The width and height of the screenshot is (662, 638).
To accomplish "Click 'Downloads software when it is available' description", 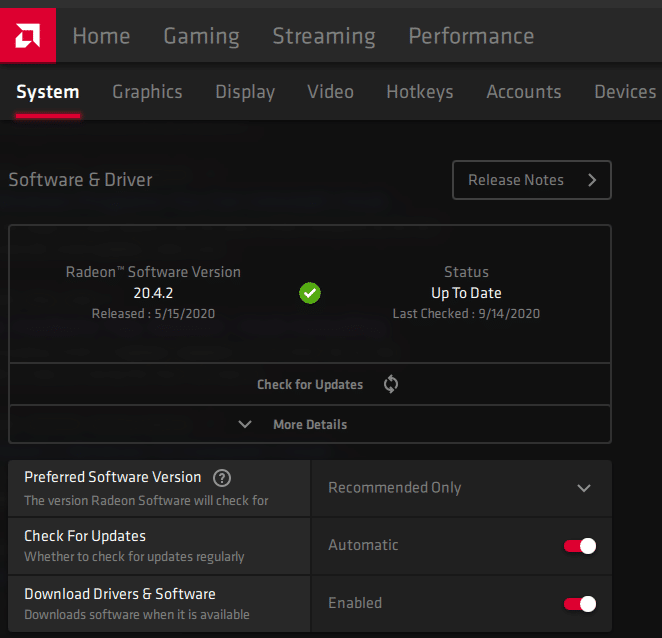I will (137, 615).
